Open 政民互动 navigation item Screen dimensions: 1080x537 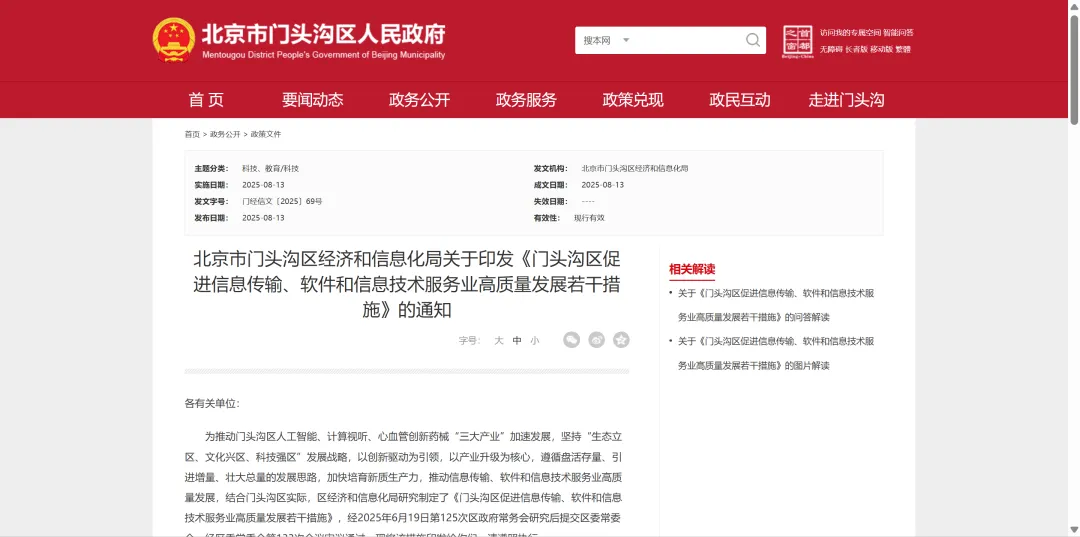pyautogui.click(x=740, y=100)
